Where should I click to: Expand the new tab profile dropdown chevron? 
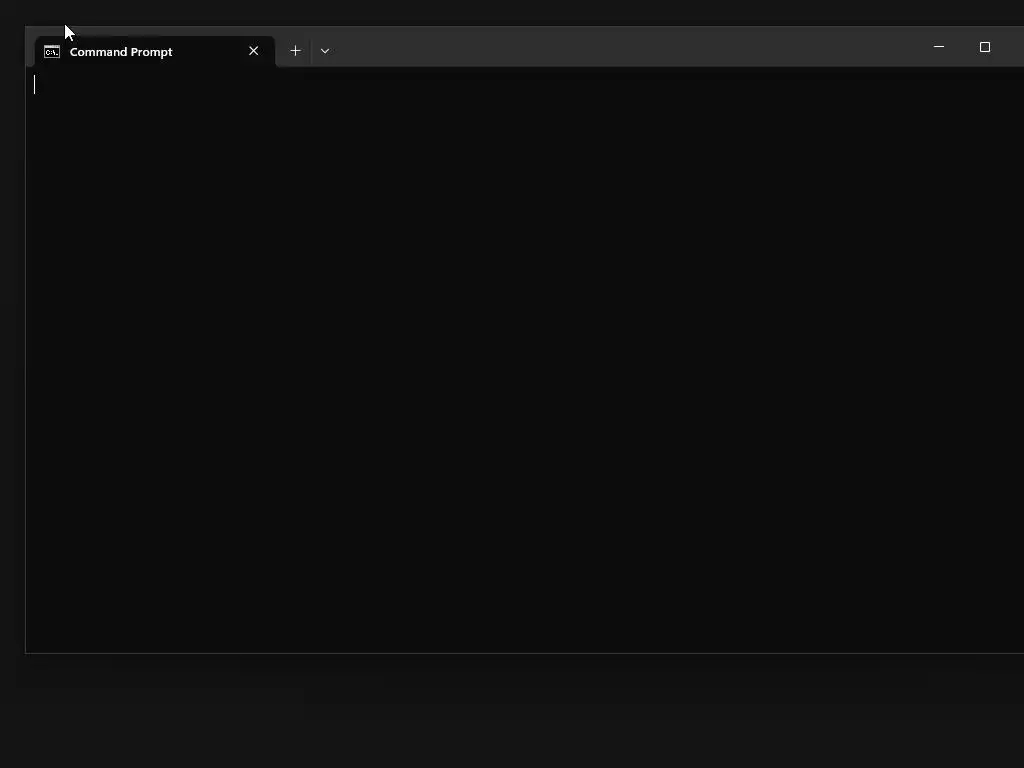click(325, 51)
